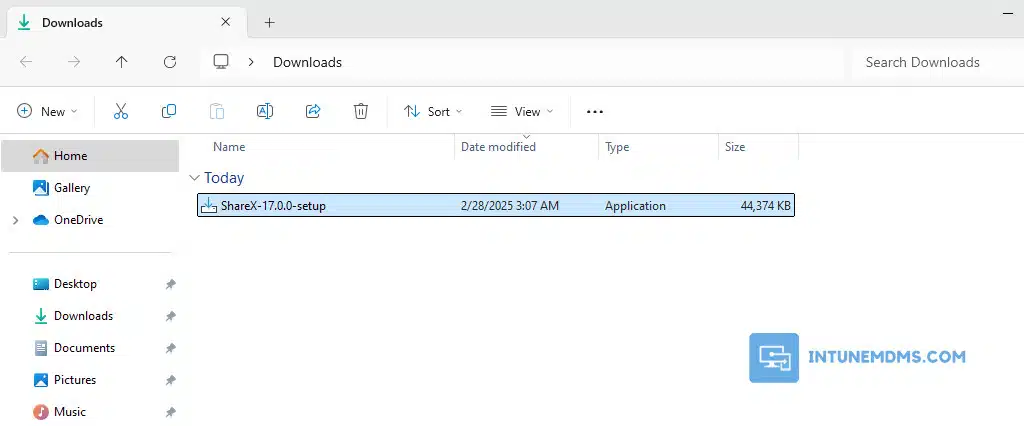1024x426 pixels.
Task: Expand the OneDrive tree node
Action: (15, 220)
